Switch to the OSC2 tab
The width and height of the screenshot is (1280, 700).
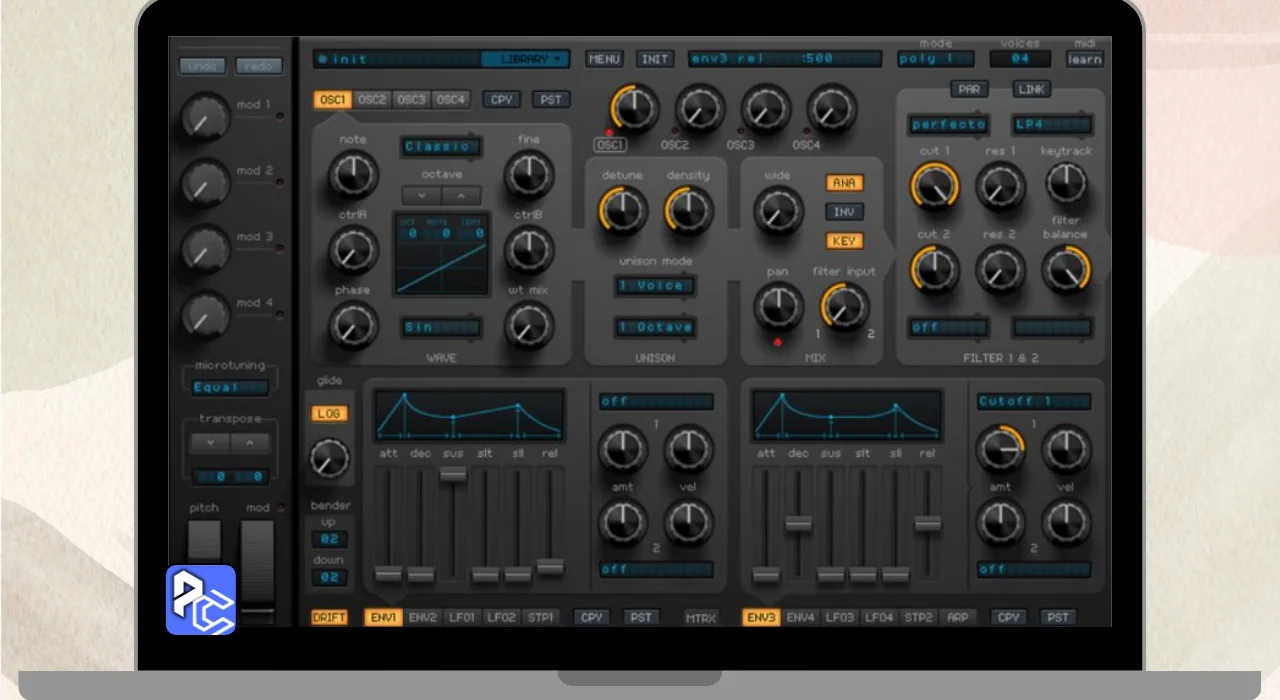pyautogui.click(x=372, y=100)
